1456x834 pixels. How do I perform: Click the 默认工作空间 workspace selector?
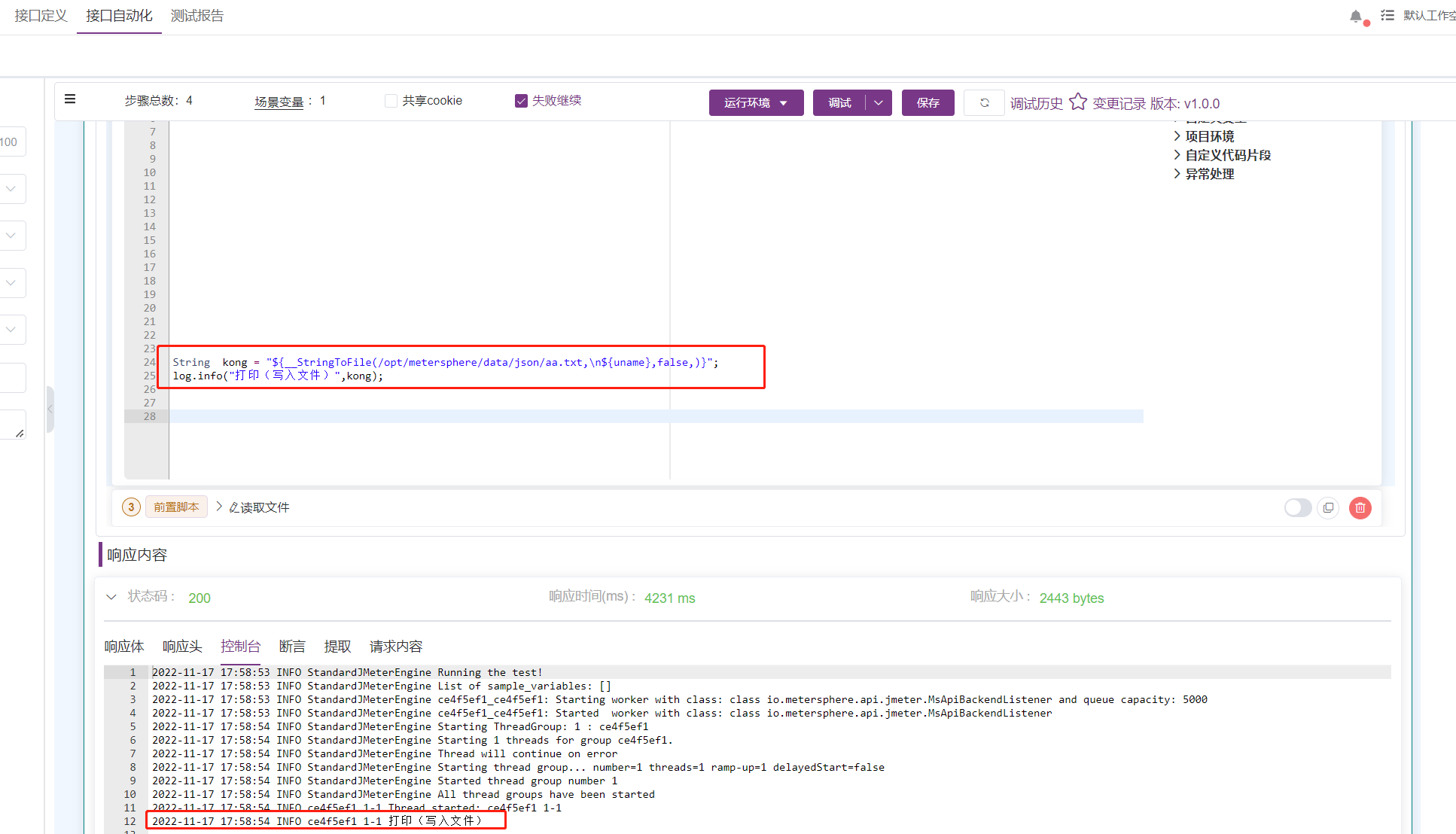[1429, 15]
